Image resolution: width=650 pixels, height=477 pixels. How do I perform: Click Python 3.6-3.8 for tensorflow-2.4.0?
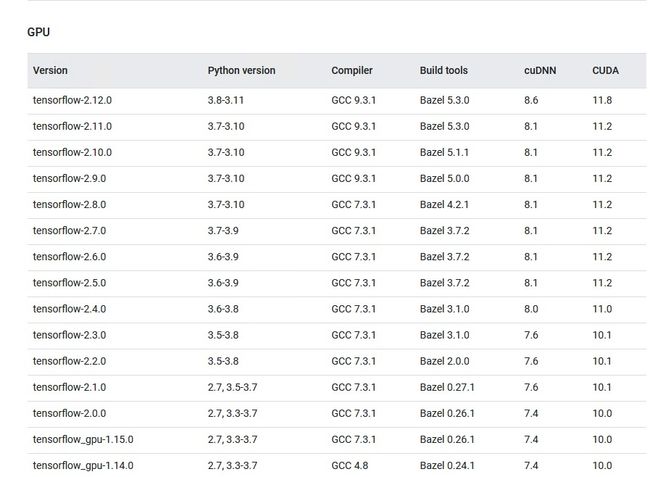(x=223, y=309)
